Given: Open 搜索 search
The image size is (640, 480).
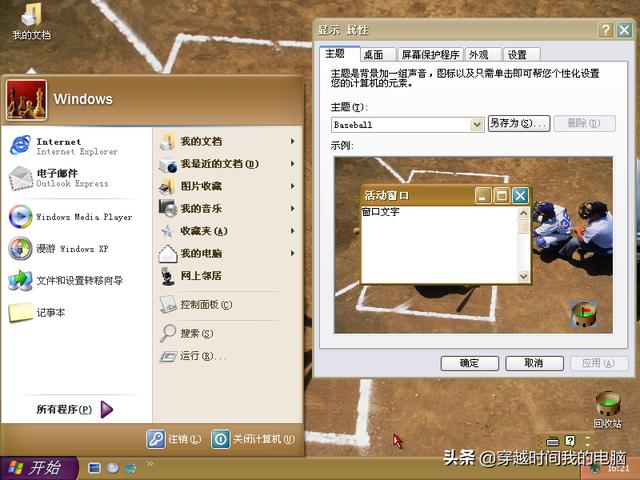Looking at the screenshot, I should click(186, 333).
